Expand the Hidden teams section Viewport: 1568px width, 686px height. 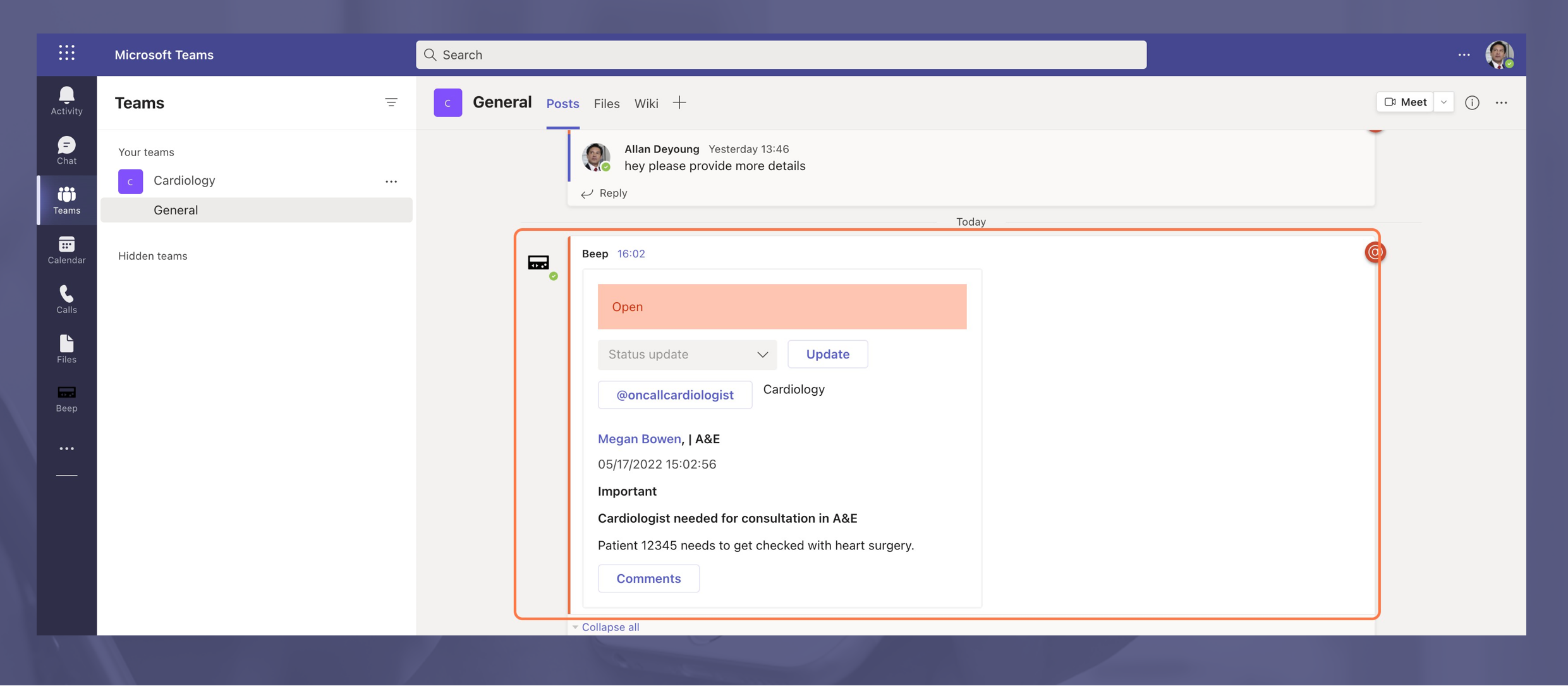(153, 256)
